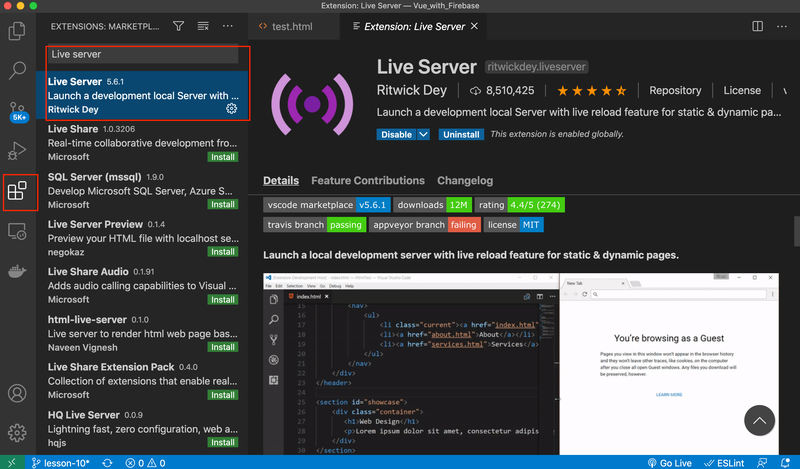Open the Accounts icon in activity bar

(17, 393)
